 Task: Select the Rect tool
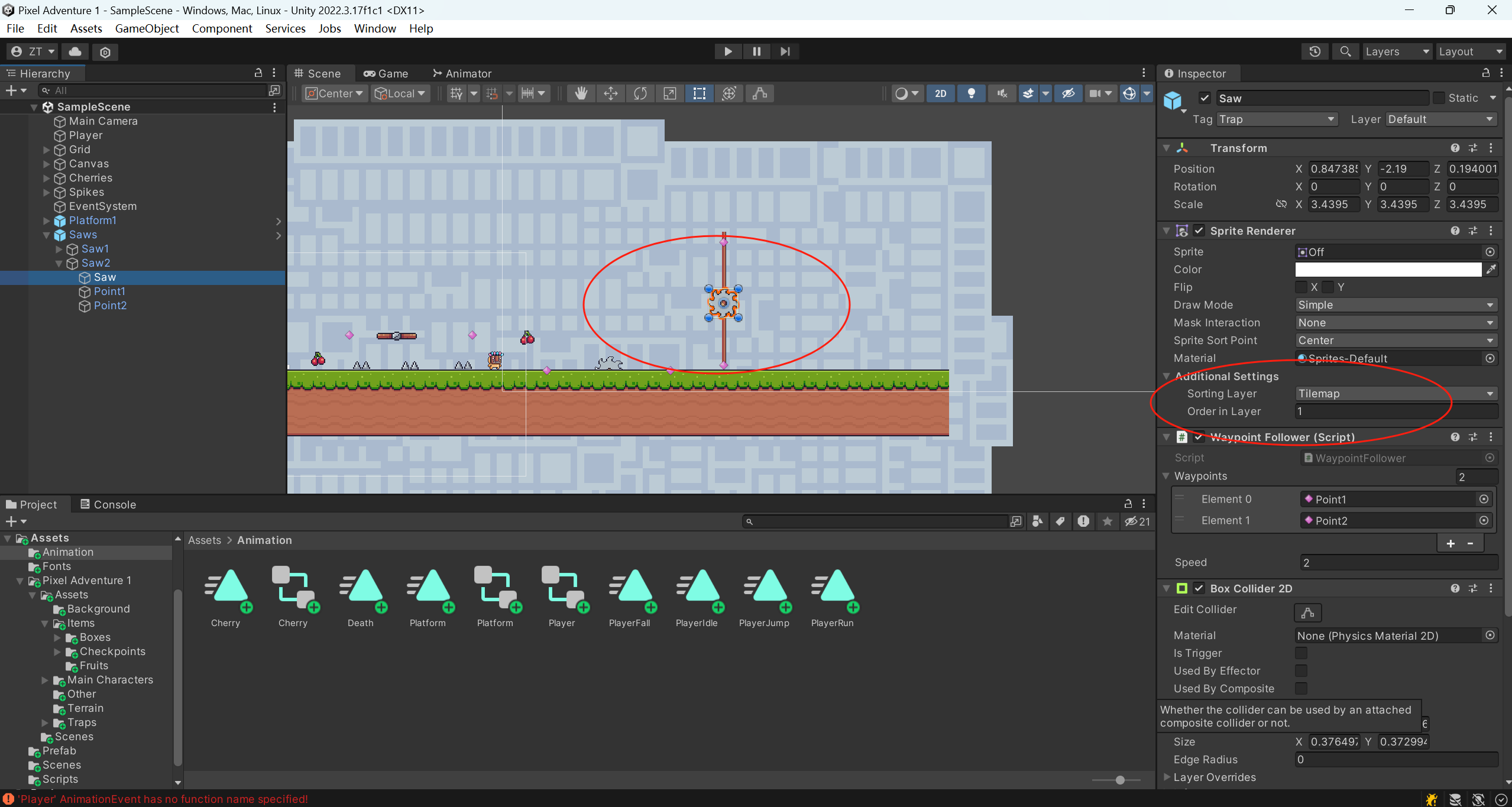[x=699, y=93]
